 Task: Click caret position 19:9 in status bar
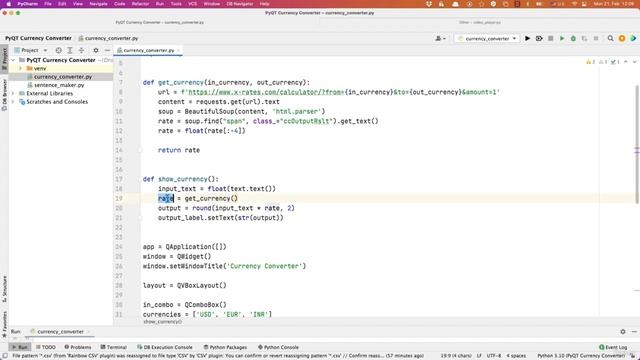click(456, 356)
